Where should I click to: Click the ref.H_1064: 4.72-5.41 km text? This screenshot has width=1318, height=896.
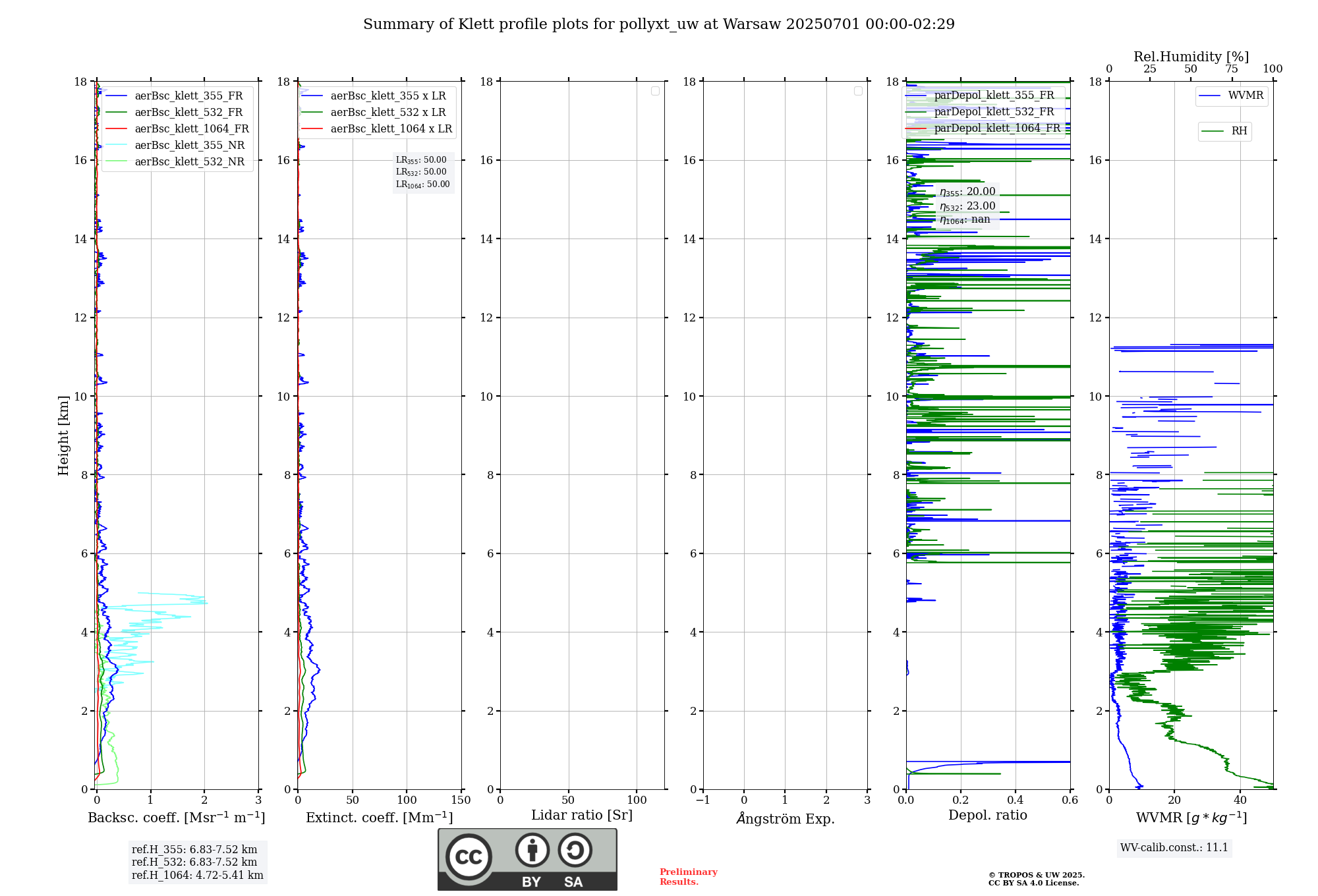[x=198, y=875]
